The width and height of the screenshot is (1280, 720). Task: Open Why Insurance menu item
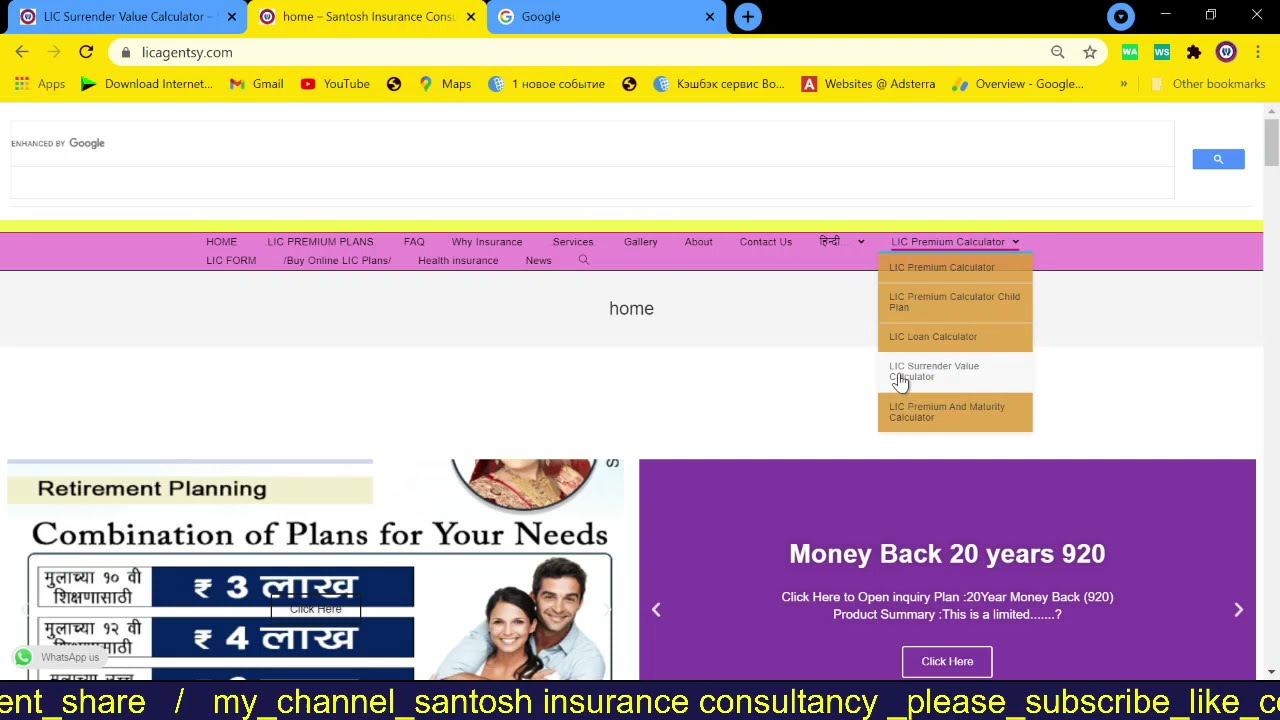pyautogui.click(x=487, y=242)
